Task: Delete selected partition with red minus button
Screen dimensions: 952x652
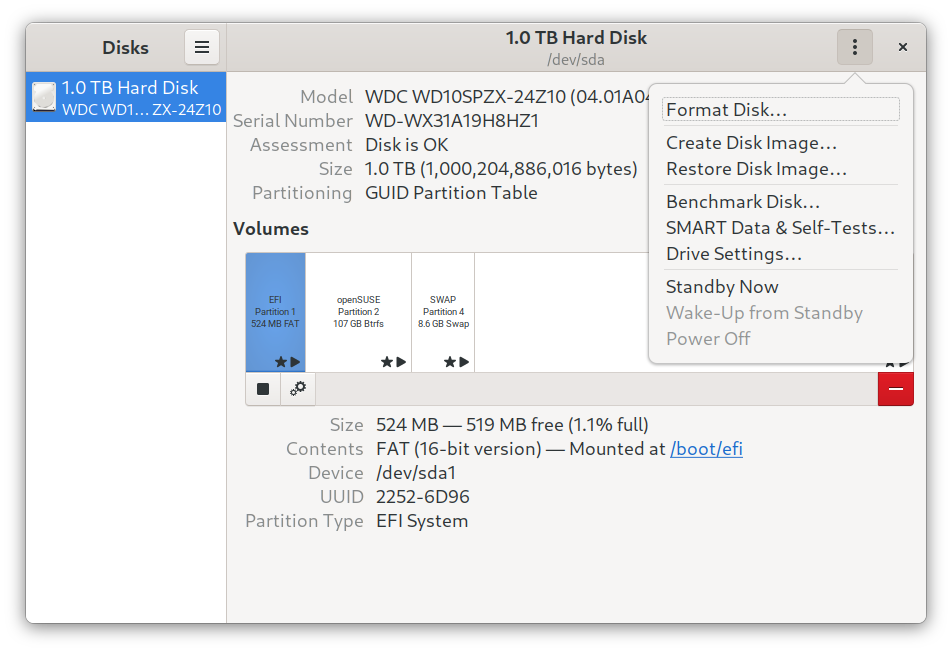Action: click(x=895, y=389)
